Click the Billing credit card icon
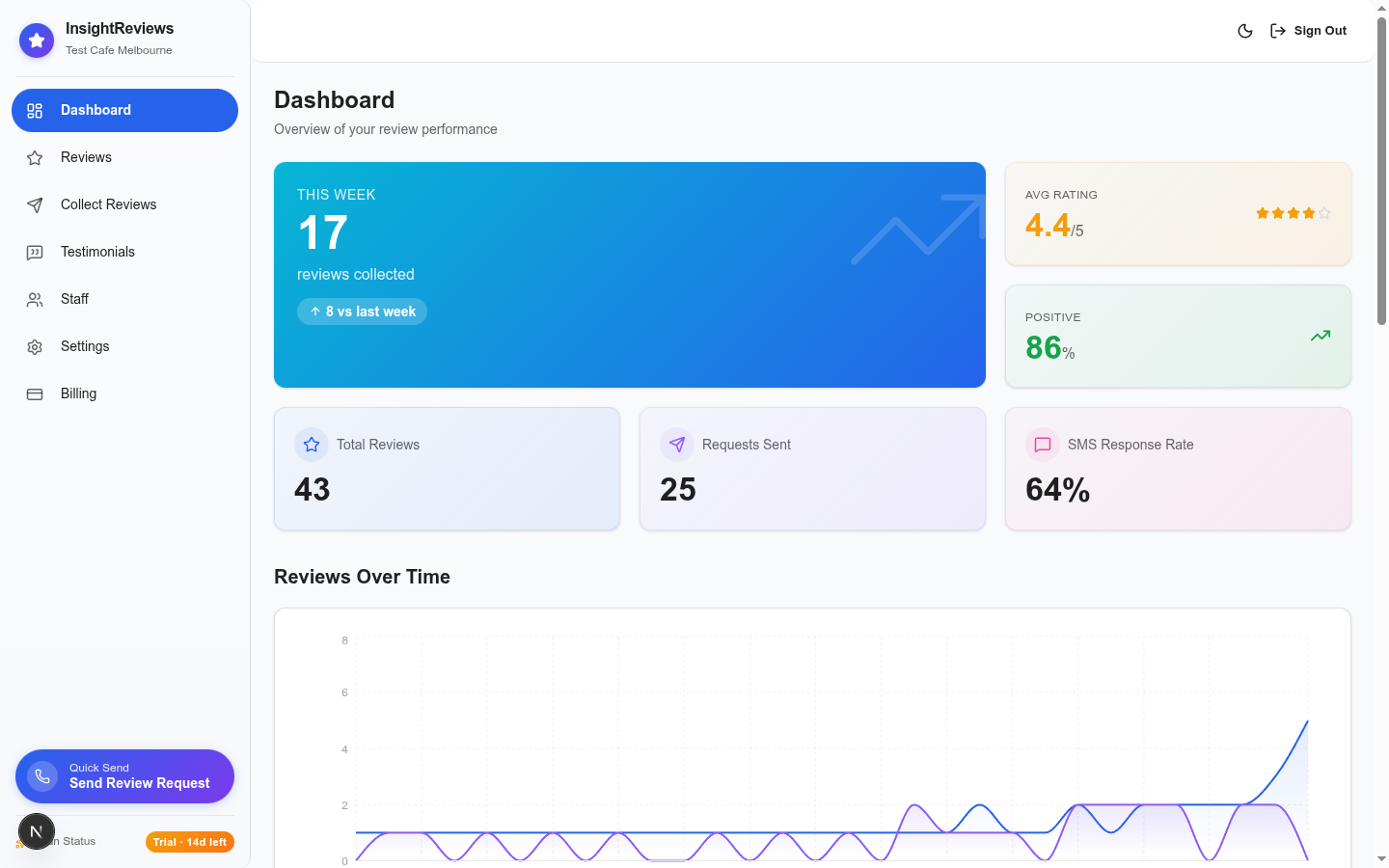This screenshot has height=868, width=1389. click(x=35, y=393)
